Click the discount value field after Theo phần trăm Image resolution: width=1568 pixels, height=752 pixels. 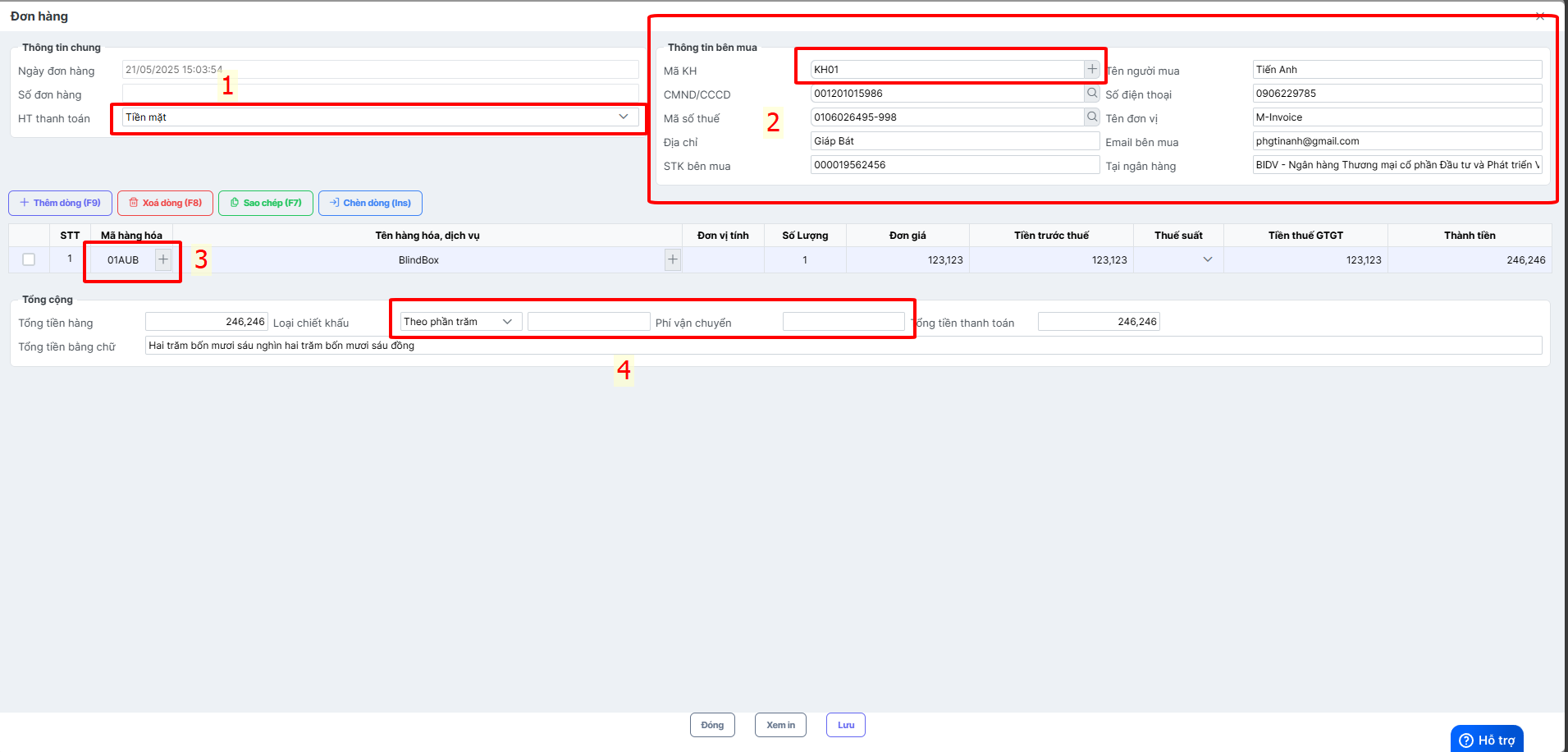click(588, 322)
